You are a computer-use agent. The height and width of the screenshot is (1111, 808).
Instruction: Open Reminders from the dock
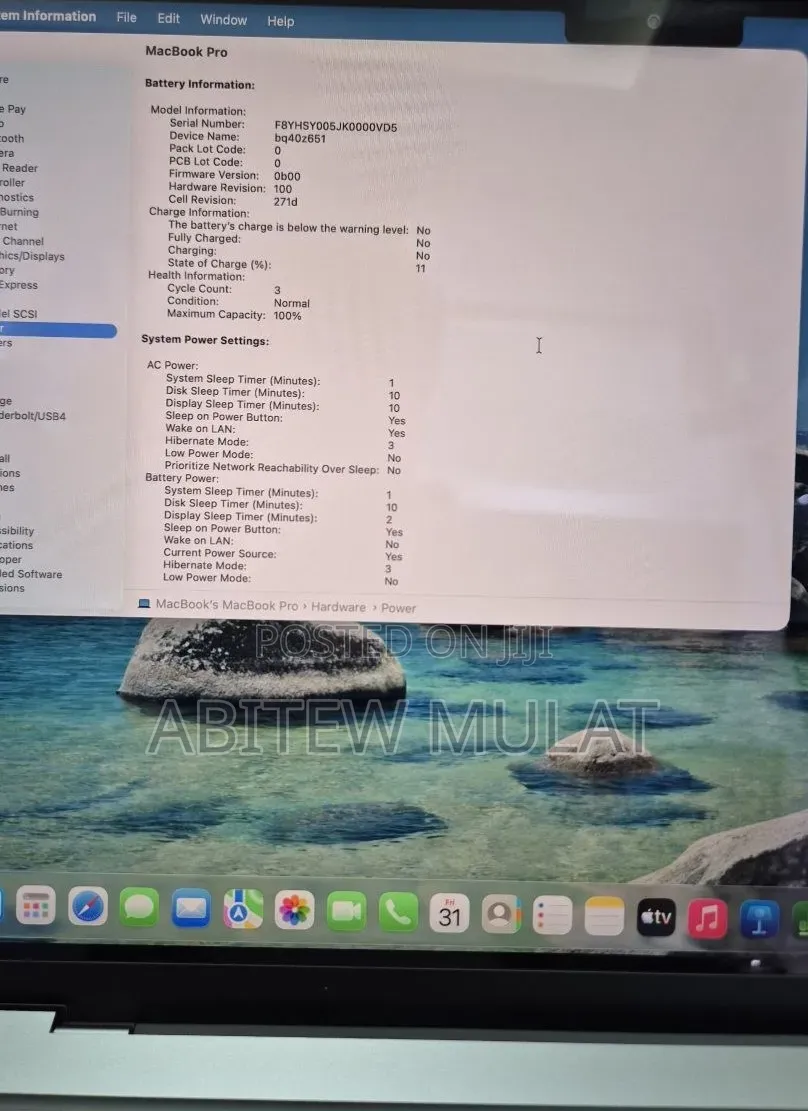point(552,915)
